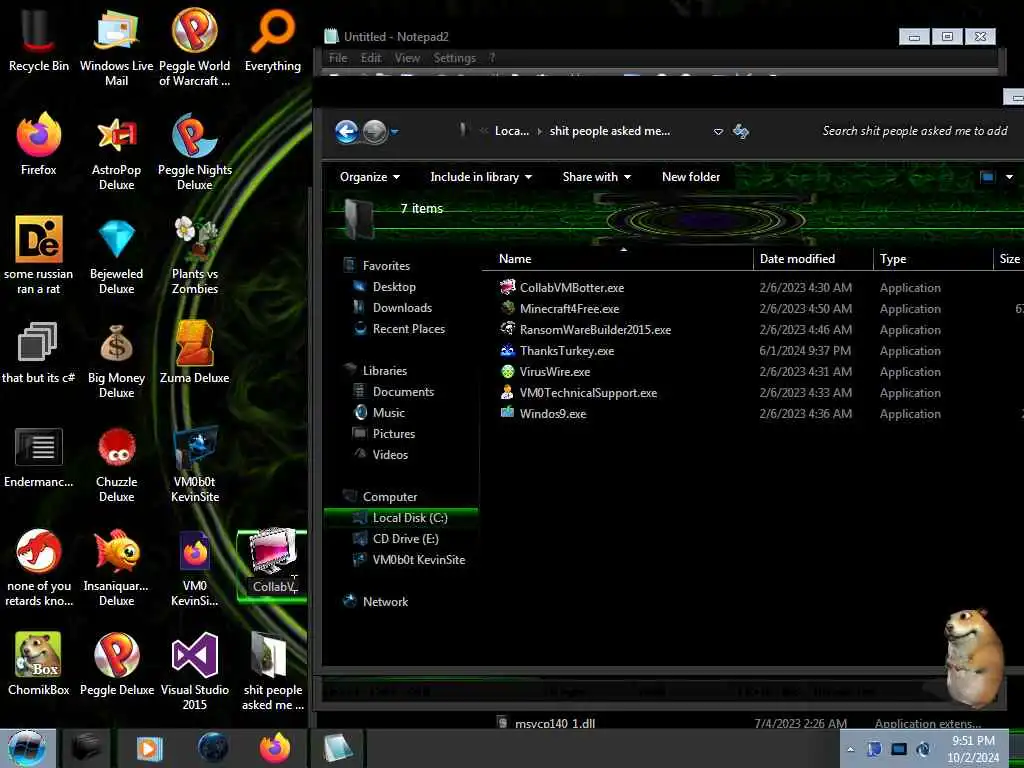Viewport: 1024px width, 768px height.
Task: Open Peggle World of Warcraft desktop icon
Action: (x=195, y=47)
